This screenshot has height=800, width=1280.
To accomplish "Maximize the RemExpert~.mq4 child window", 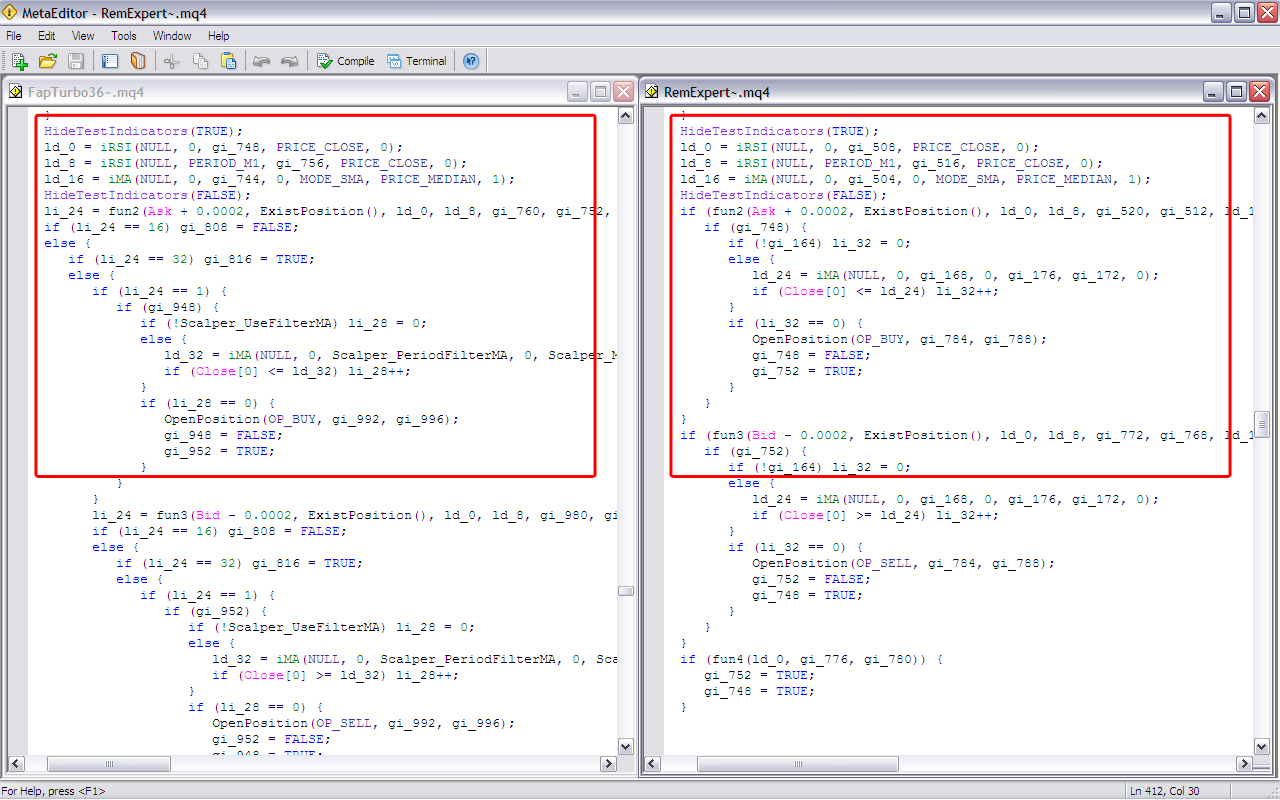I will coord(1237,92).
